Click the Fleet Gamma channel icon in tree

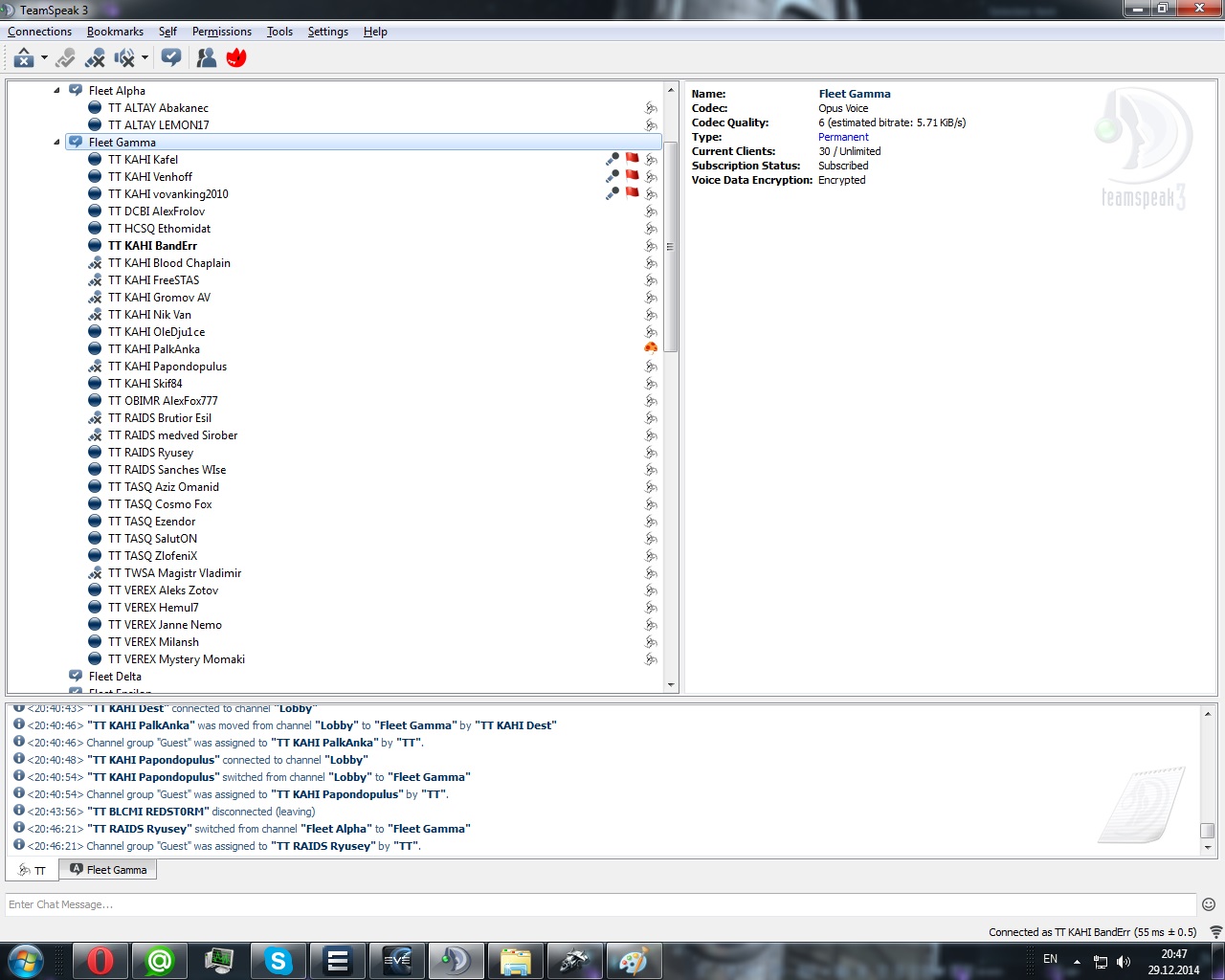[x=76, y=143]
